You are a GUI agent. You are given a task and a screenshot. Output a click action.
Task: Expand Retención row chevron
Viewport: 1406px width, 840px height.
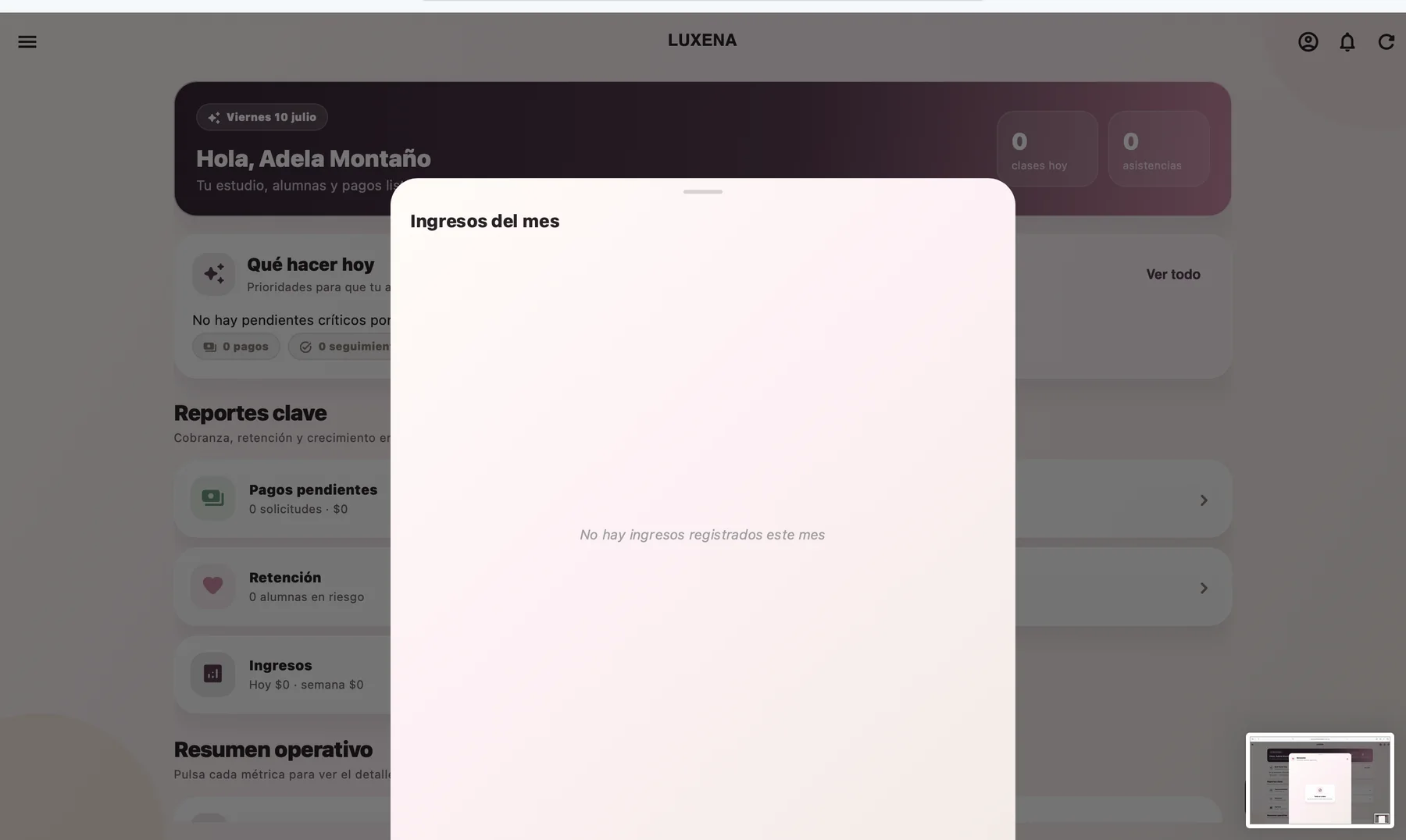pos(1204,588)
